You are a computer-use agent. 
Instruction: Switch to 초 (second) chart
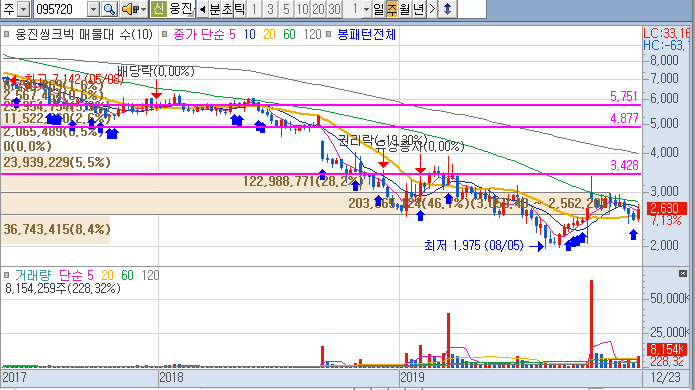click(x=227, y=9)
